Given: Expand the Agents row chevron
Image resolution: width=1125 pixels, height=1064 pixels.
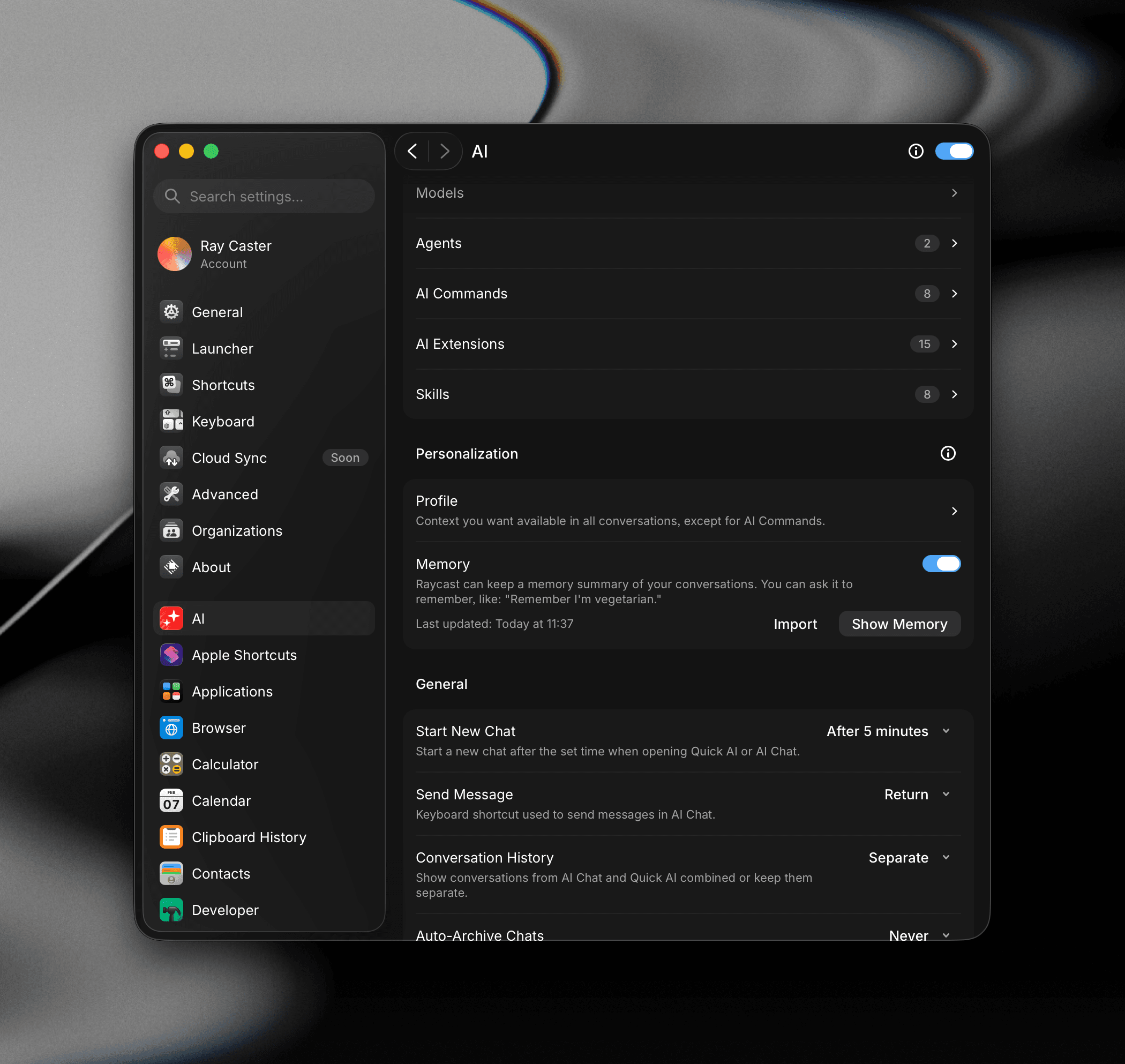Looking at the screenshot, I should point(954,243).
